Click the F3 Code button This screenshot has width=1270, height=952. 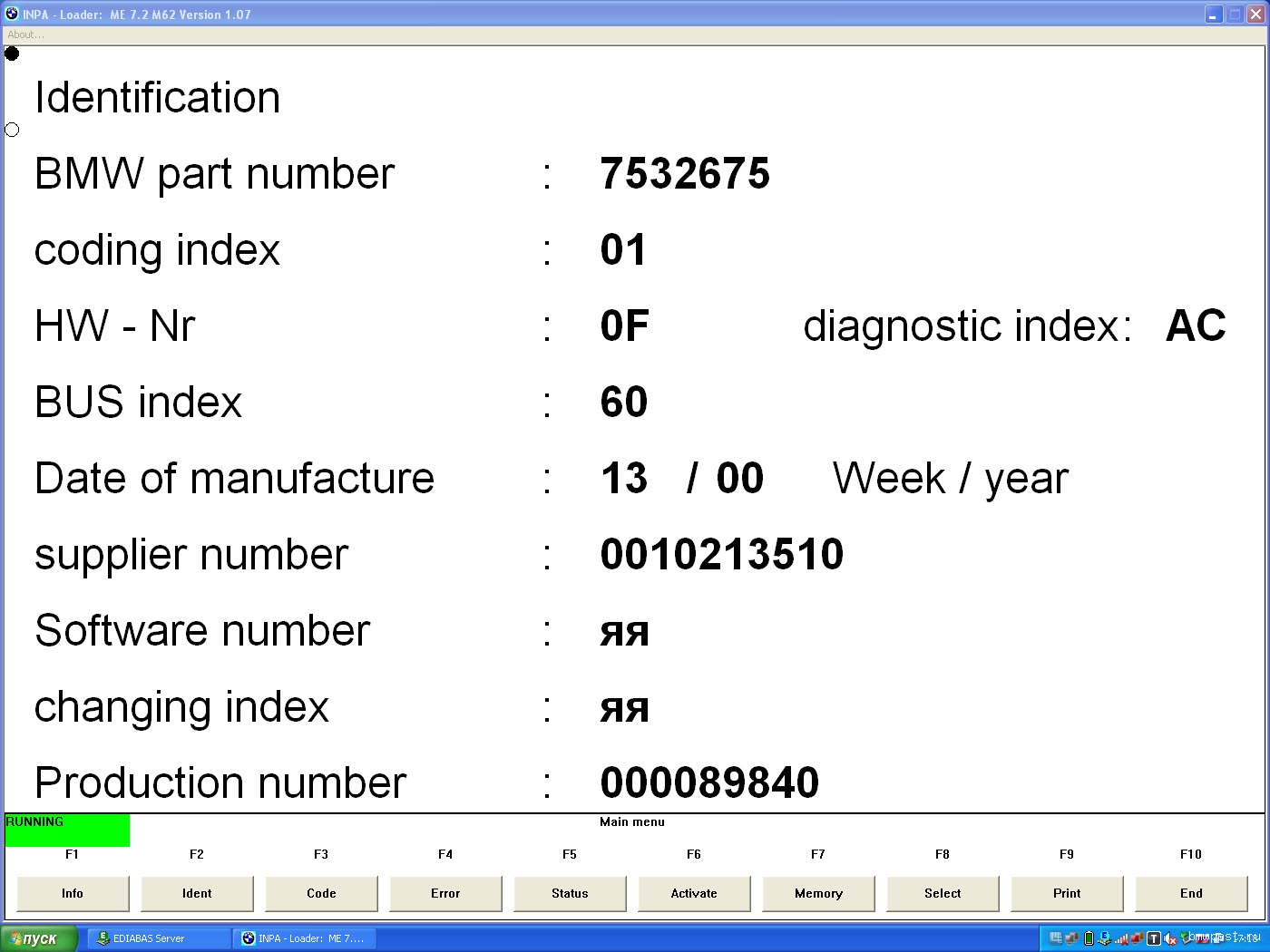tap(321, 893)
